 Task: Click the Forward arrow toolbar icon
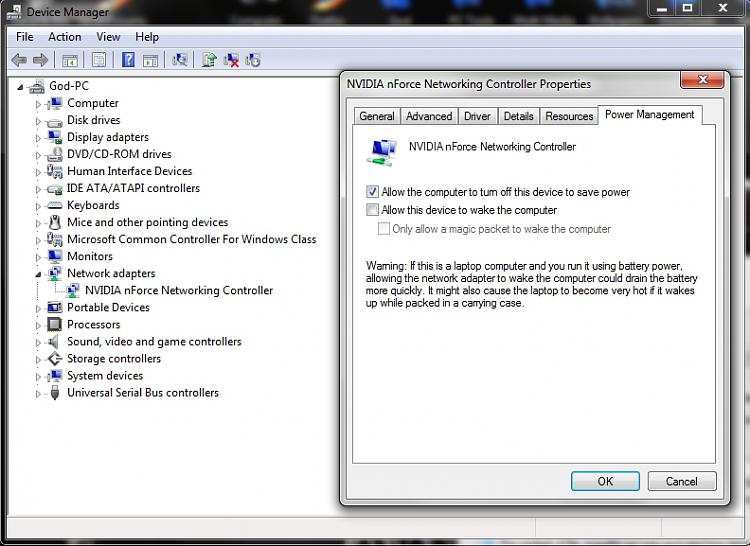point(41,60)
